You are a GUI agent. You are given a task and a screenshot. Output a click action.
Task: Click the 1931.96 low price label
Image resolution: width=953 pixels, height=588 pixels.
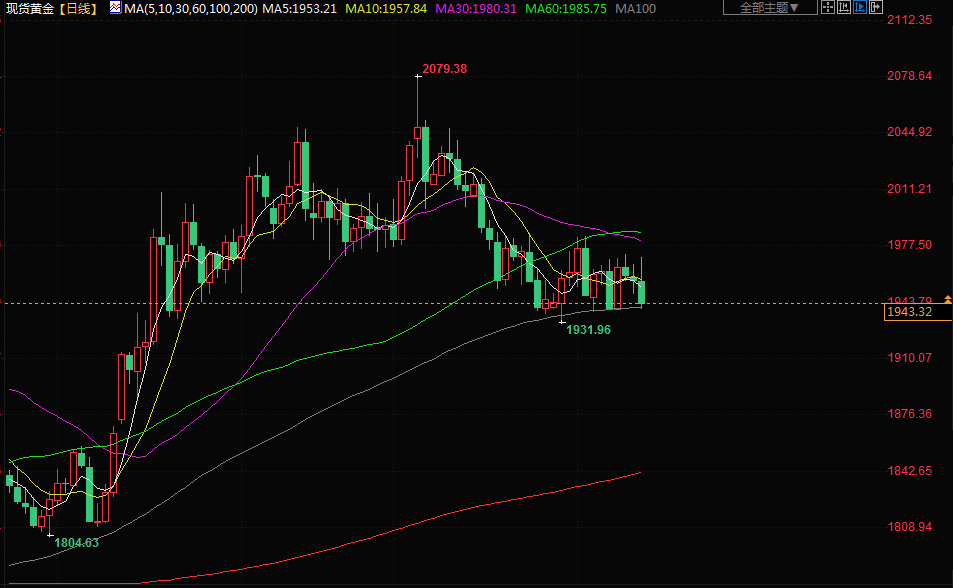pyautogui.click(x=588, y=329)
